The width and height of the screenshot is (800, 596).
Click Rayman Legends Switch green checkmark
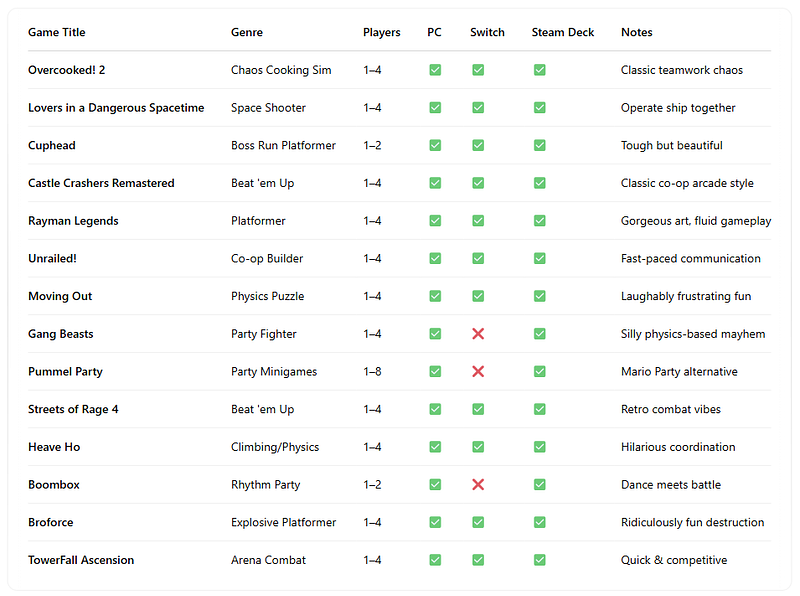click(x=478, y=221)
